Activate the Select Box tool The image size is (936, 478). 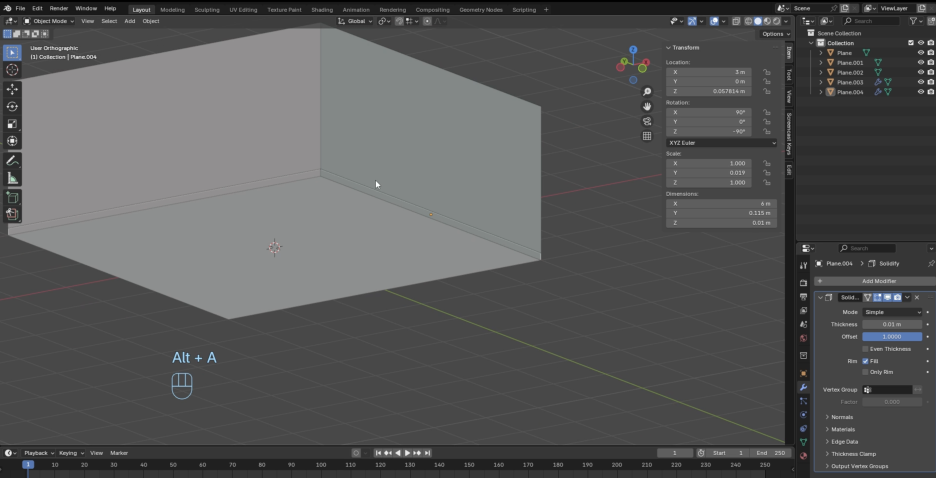pyautogui.click(x=12, y=53)
